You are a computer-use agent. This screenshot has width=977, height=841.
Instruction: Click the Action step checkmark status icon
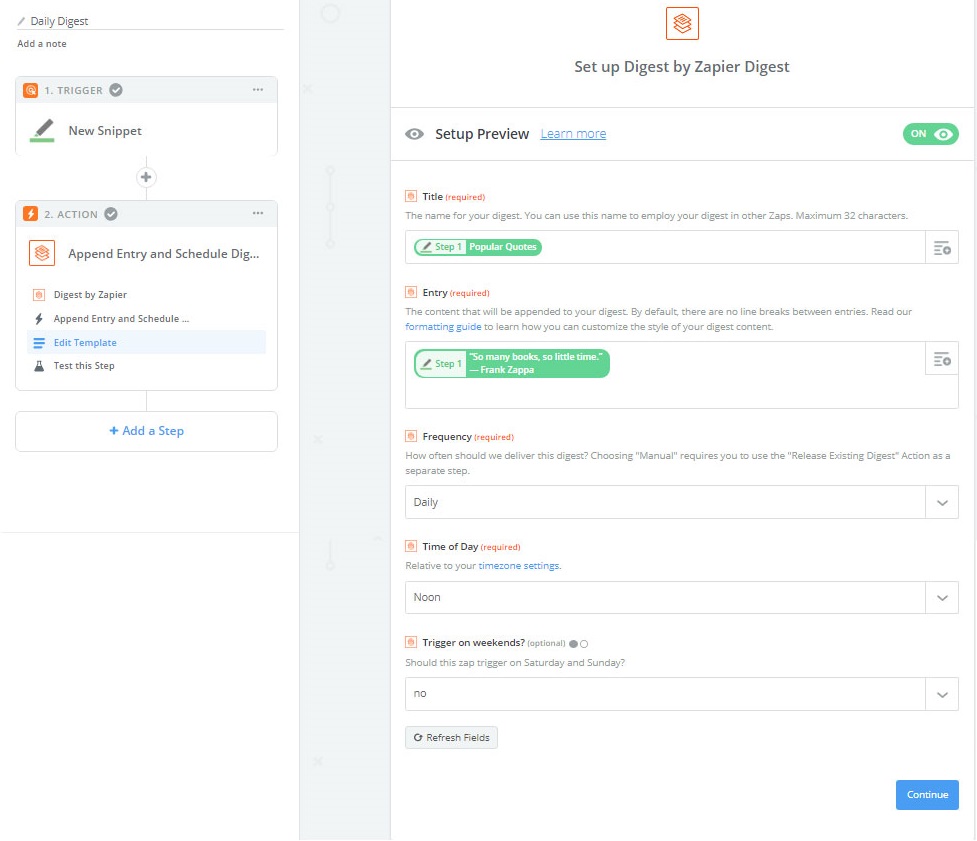point(111,214)
